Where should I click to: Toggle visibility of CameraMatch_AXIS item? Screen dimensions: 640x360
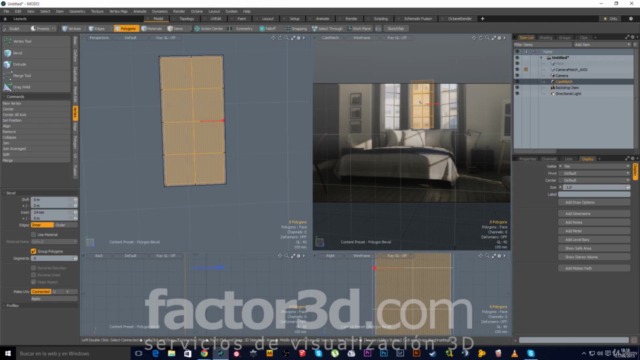(x=517, y=70)
